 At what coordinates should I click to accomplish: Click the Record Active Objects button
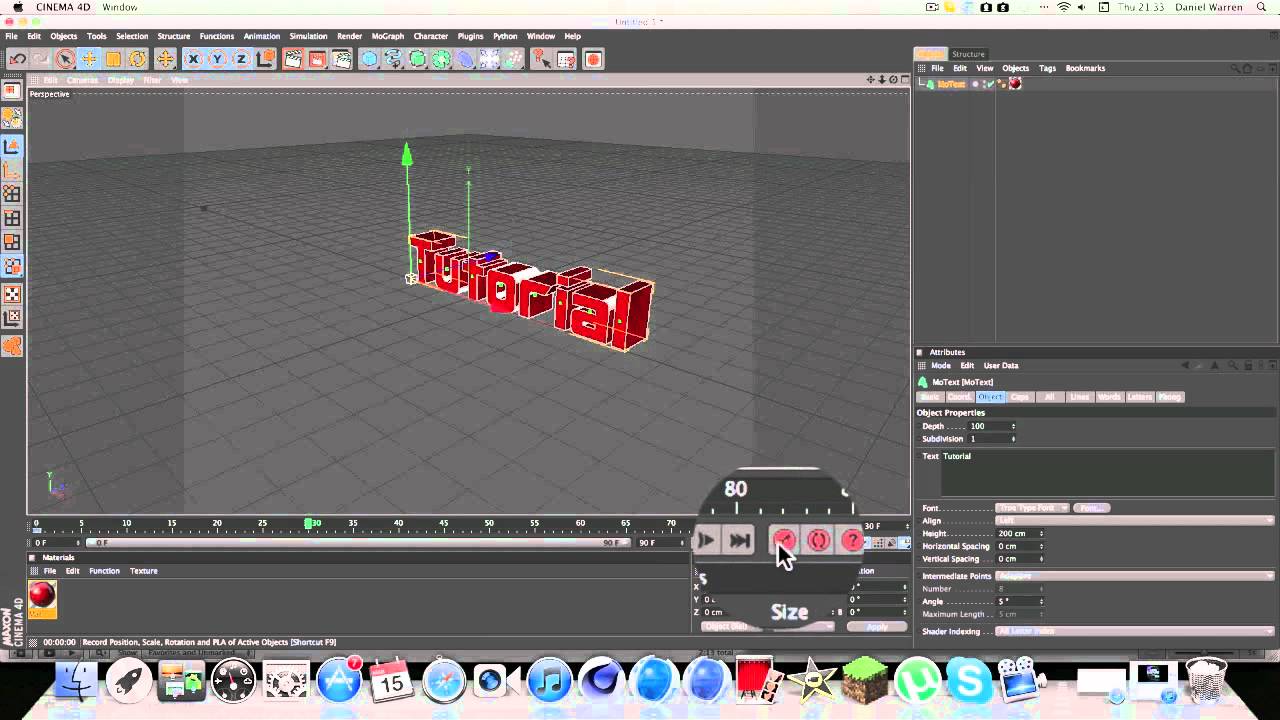(784, 540)
